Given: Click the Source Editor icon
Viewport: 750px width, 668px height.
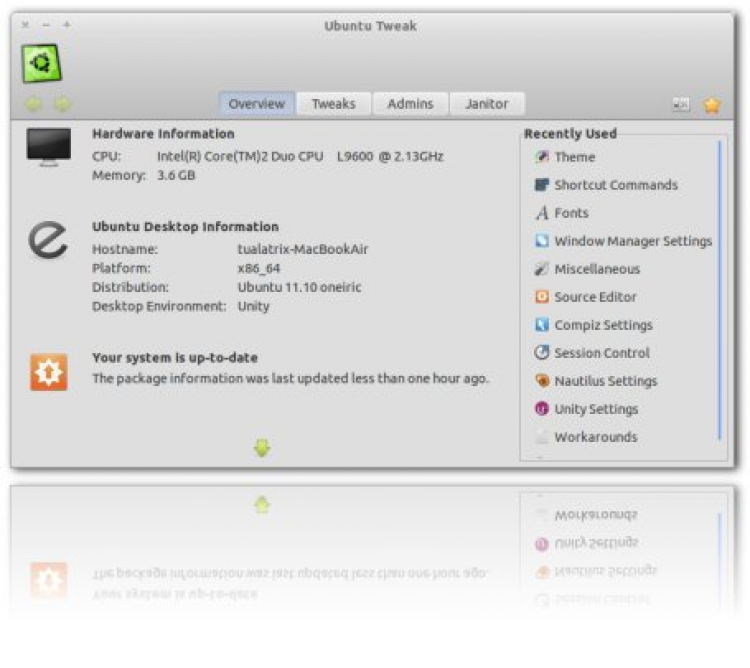Looking at the screenshot, I should pos(541,297).
